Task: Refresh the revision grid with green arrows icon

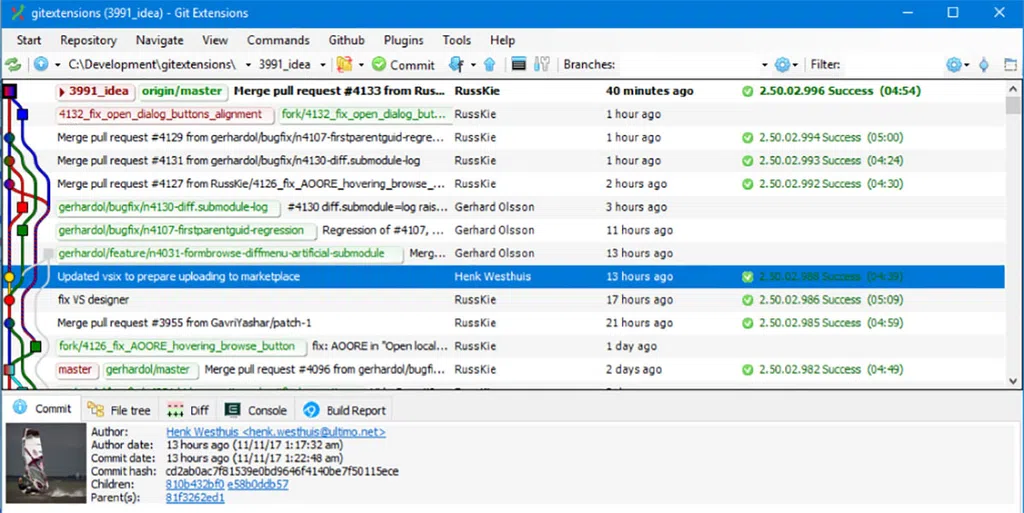Action: point(12,65)
